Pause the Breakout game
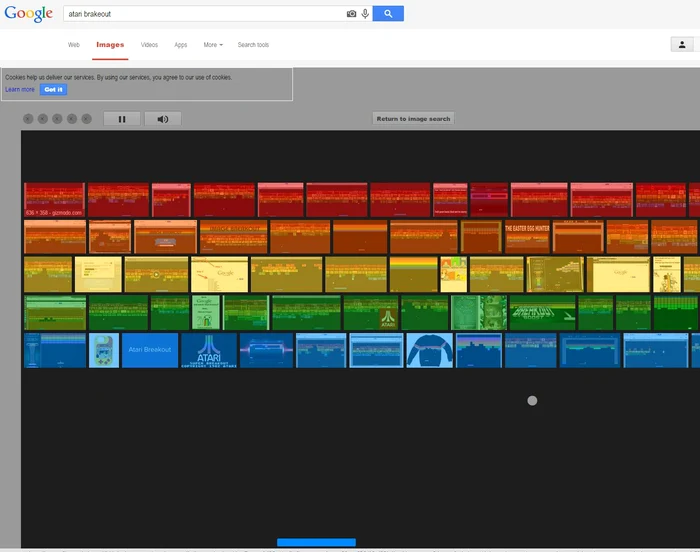Viewport: 700px width, 552px height. tap(122, 119)
